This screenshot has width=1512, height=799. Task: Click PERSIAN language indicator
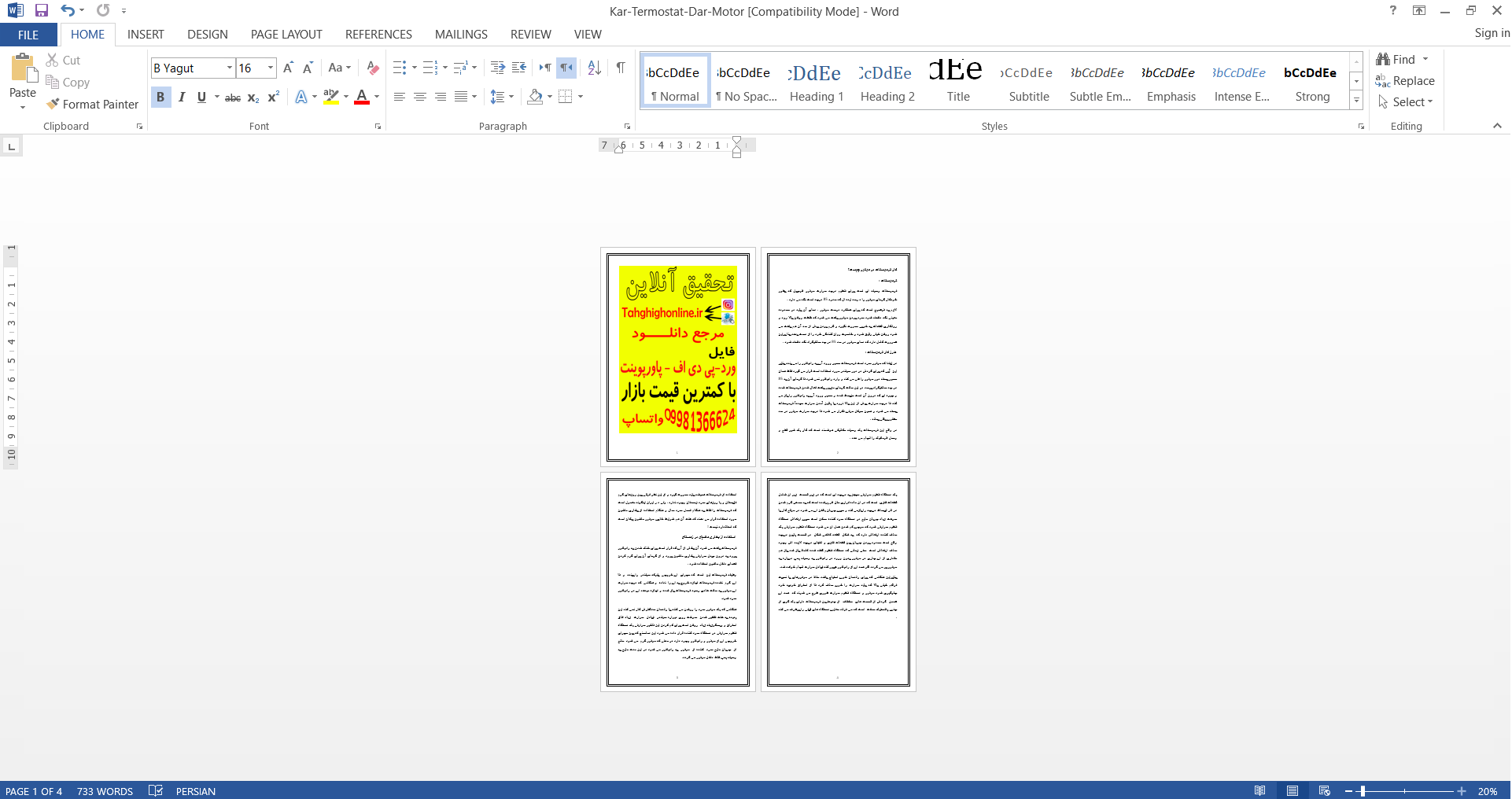pyautogui.click(x=196, y=791)
